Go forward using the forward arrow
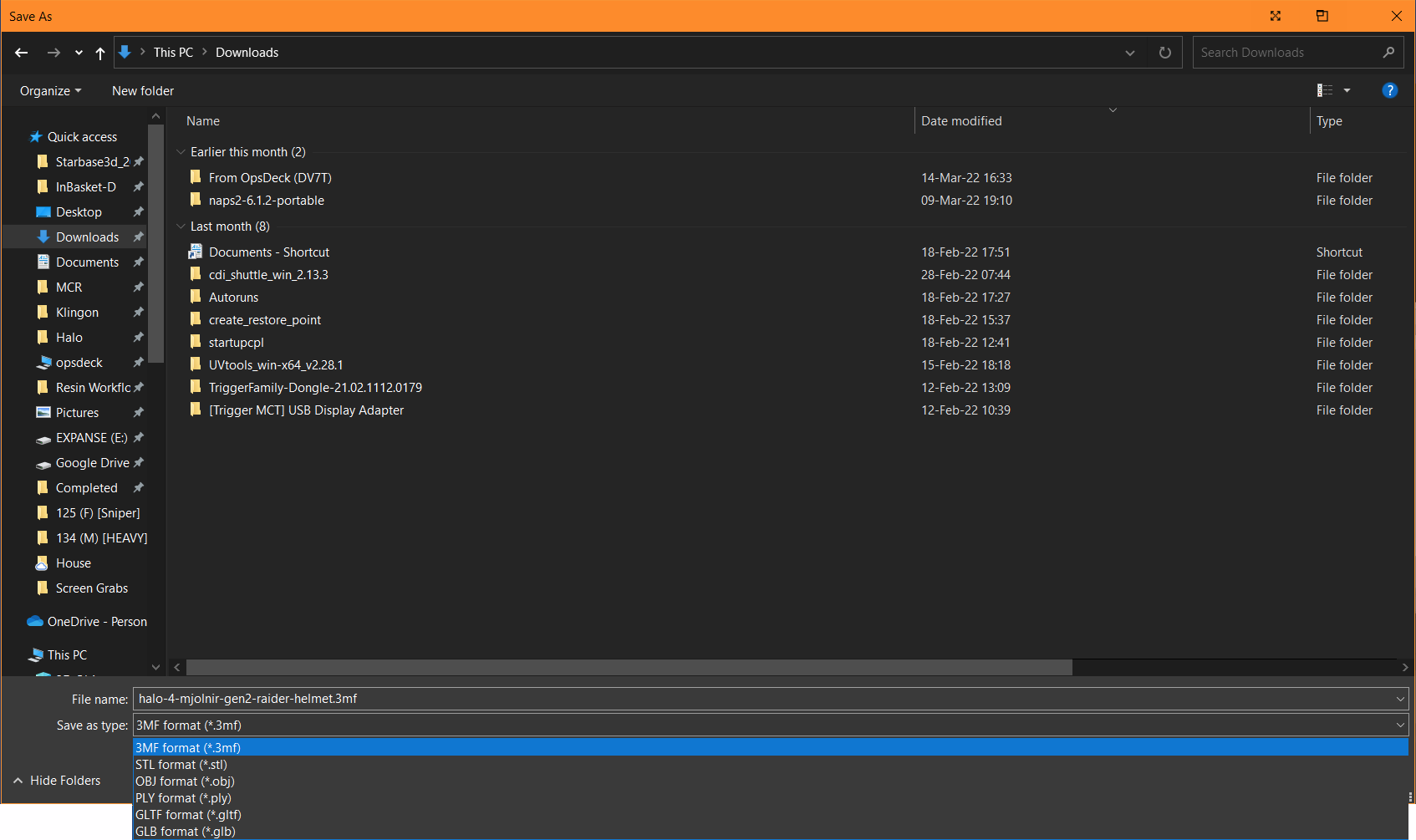The image size is (1416, 840). pos(53,53)
